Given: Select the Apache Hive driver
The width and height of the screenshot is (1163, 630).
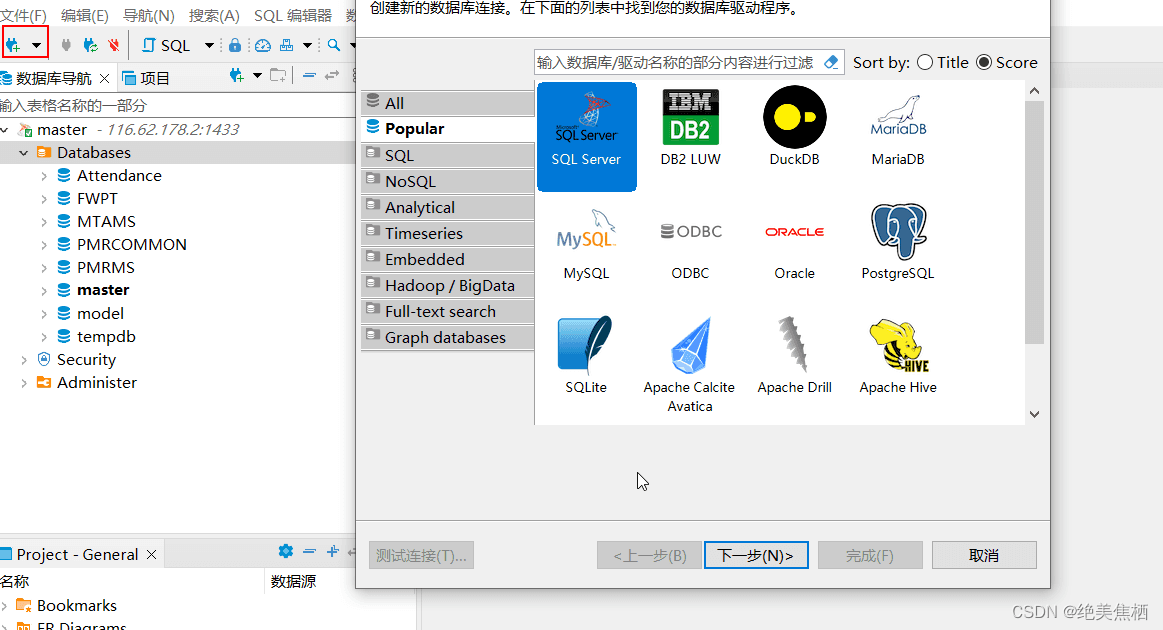Looking at the screenshot, I should pos(898,356).
